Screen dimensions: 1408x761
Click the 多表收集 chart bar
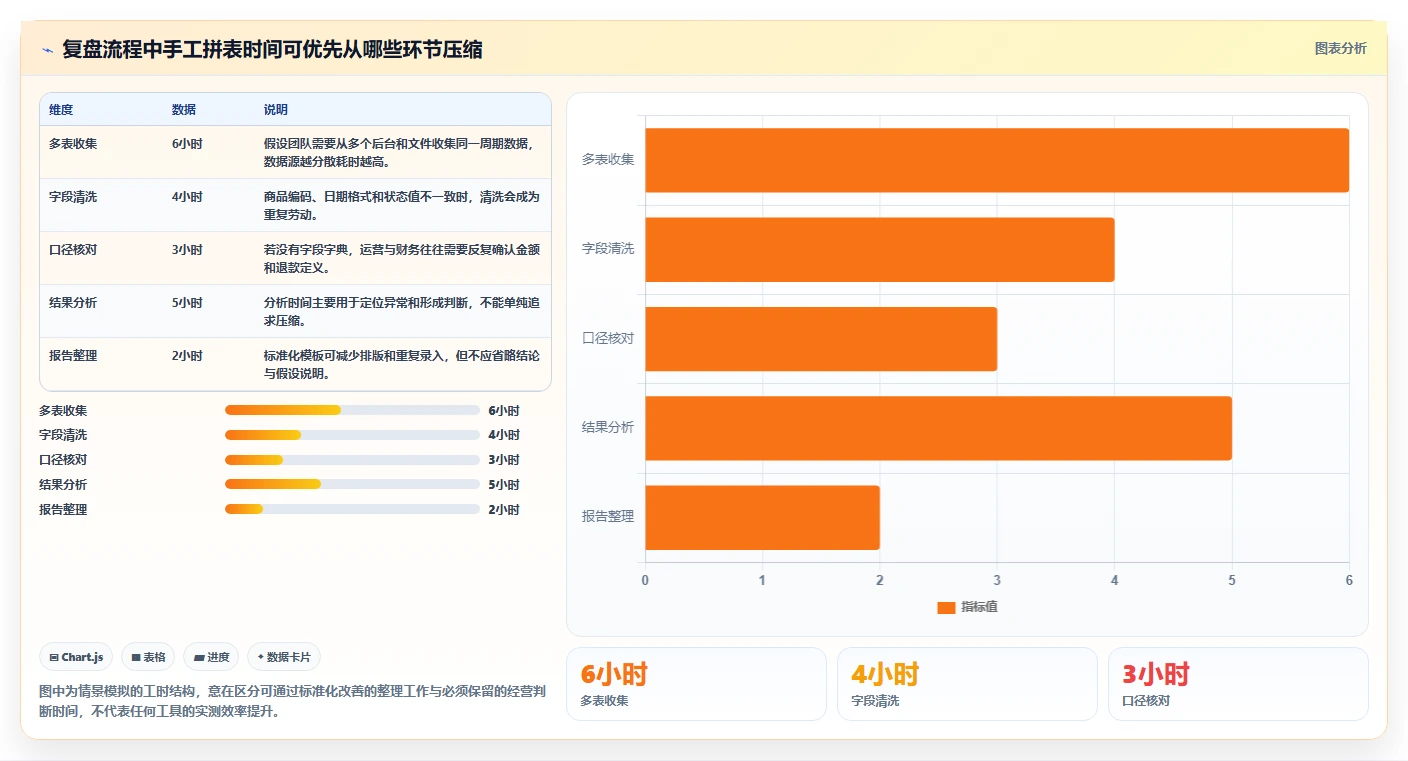point(997,160)
